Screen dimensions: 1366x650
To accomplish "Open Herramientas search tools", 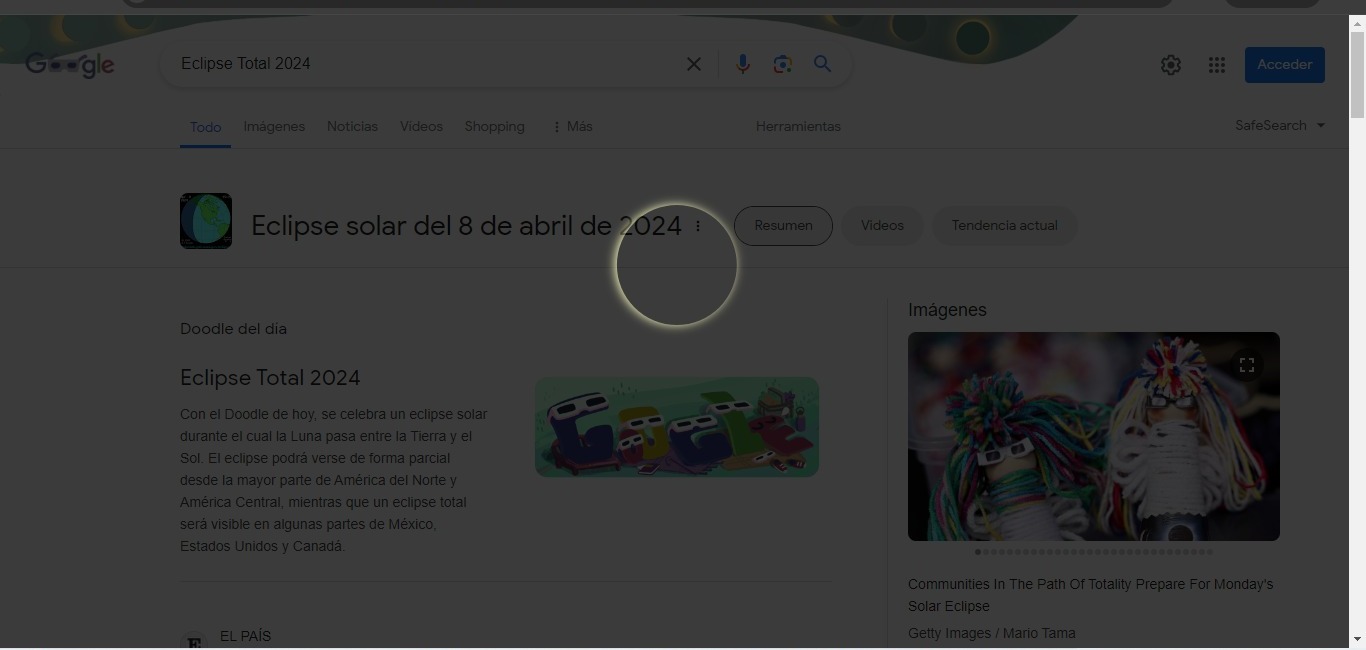I will click(x=798, y=127).
